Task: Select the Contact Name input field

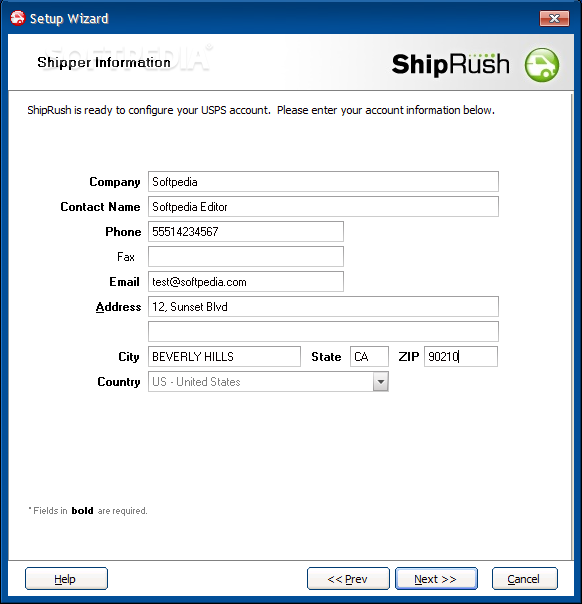Action: [x=323, y=206]
